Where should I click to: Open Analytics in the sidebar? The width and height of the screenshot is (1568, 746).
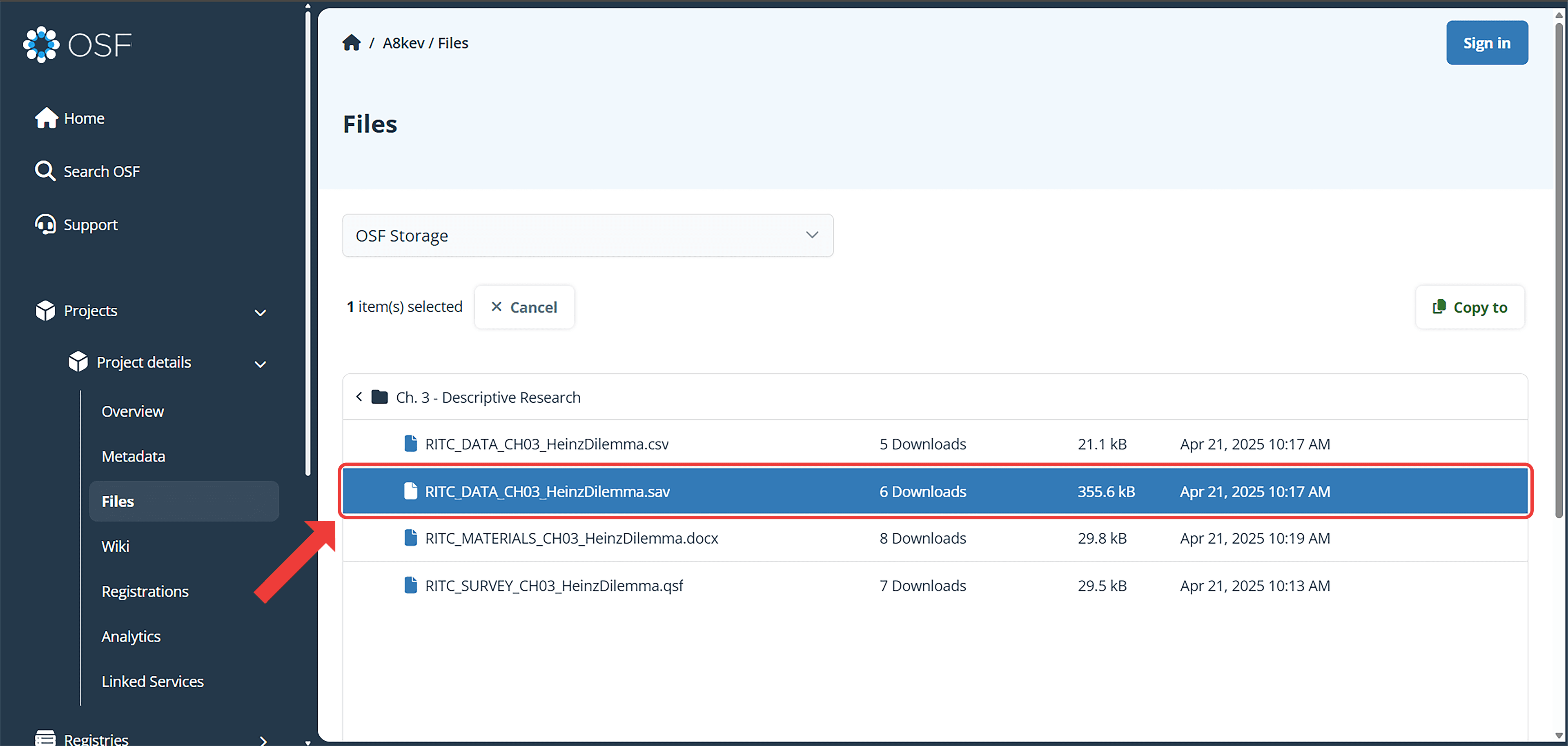coord(131,637)
